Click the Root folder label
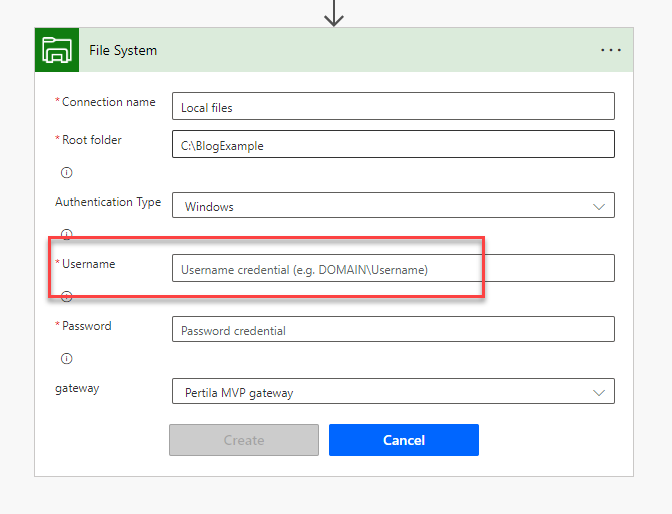Image resolution: width=672 pixels, height=514 pixels. pyautogui.click(x=91, y=140)
